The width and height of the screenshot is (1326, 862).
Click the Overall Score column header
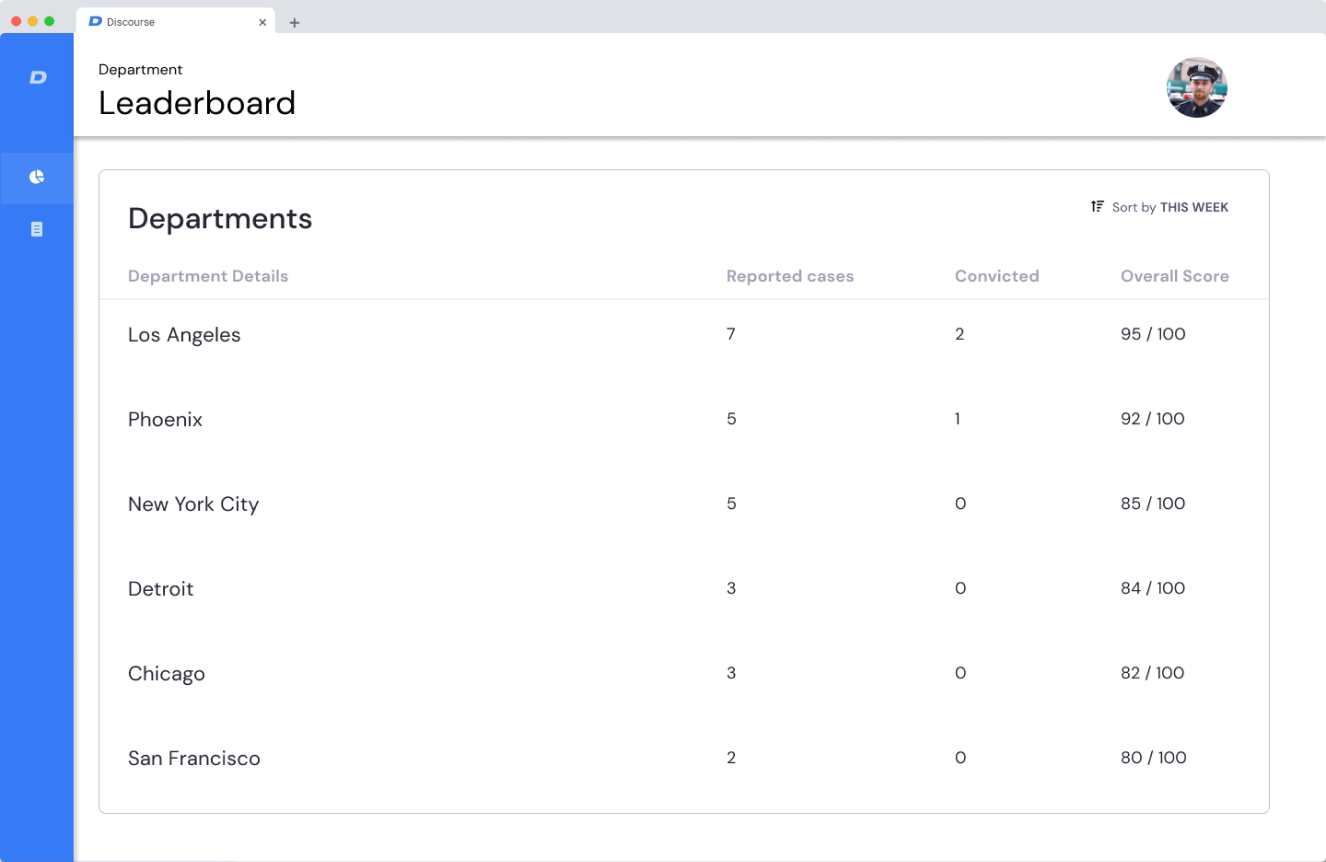pos(1175,276)
